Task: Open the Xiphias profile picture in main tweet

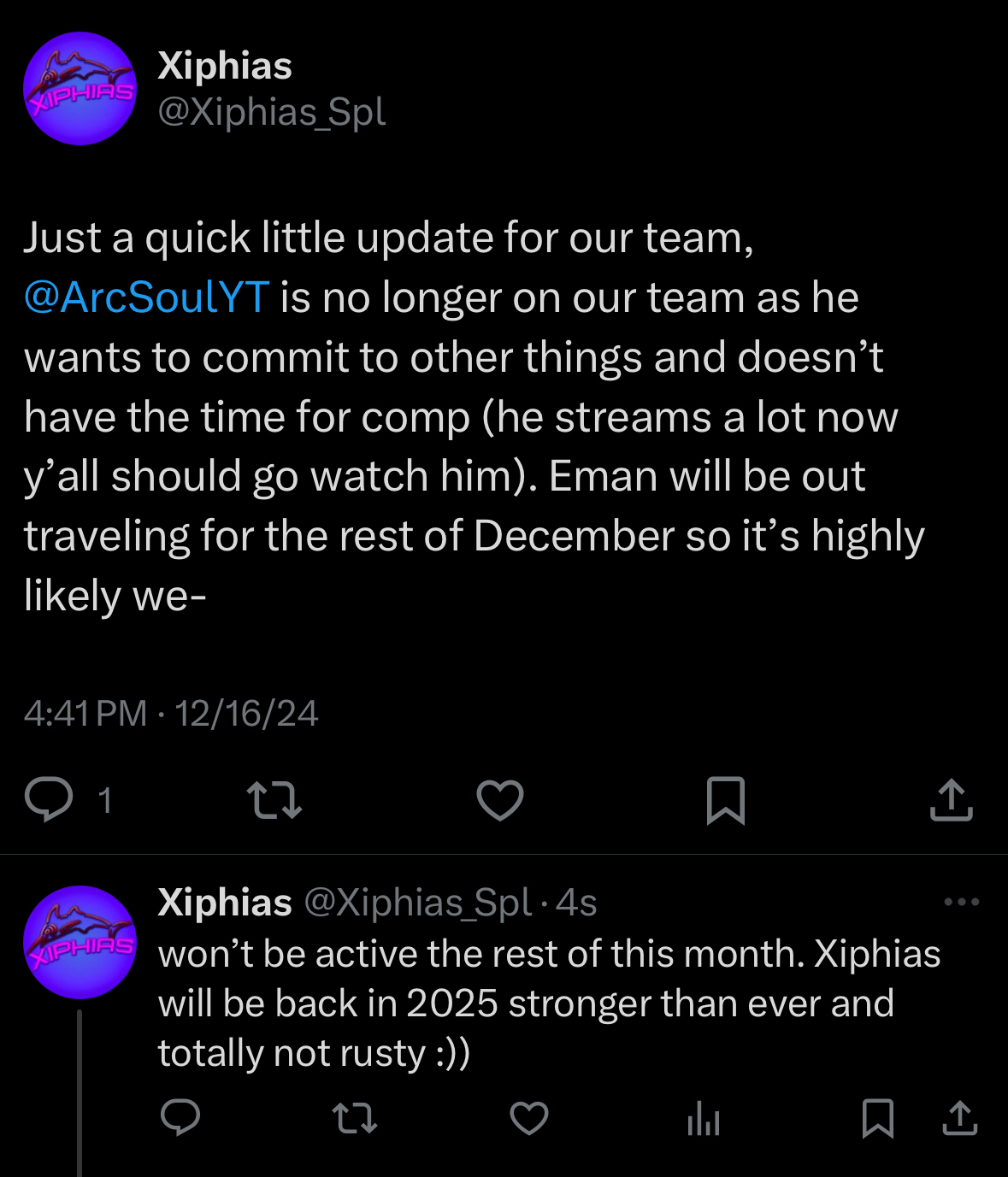Action: tap(80, 89)
